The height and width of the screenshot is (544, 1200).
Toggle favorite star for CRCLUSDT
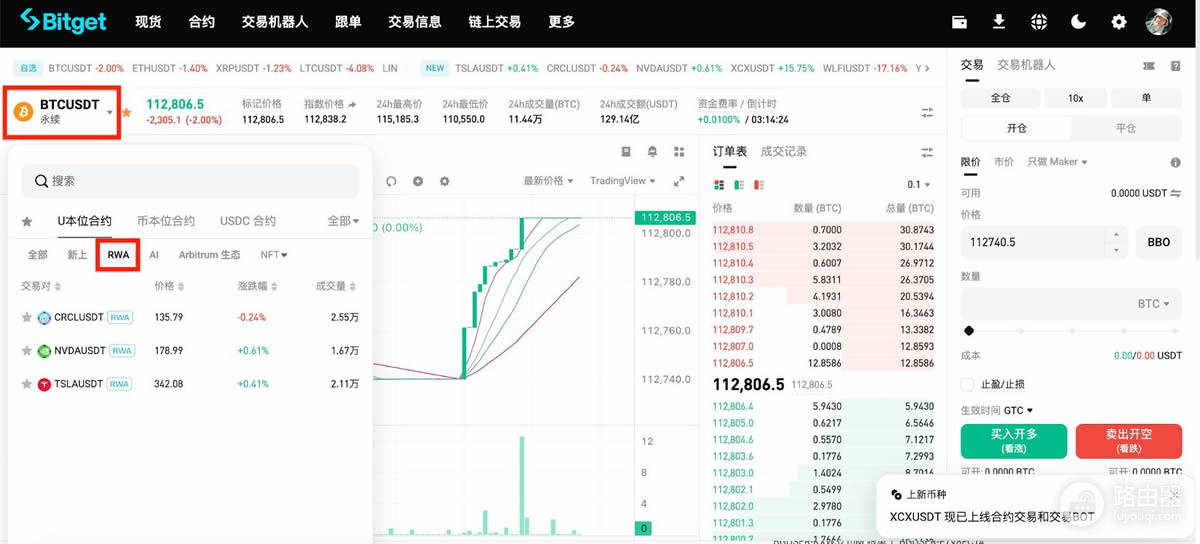pyautogui.click(x=27, y=317)
